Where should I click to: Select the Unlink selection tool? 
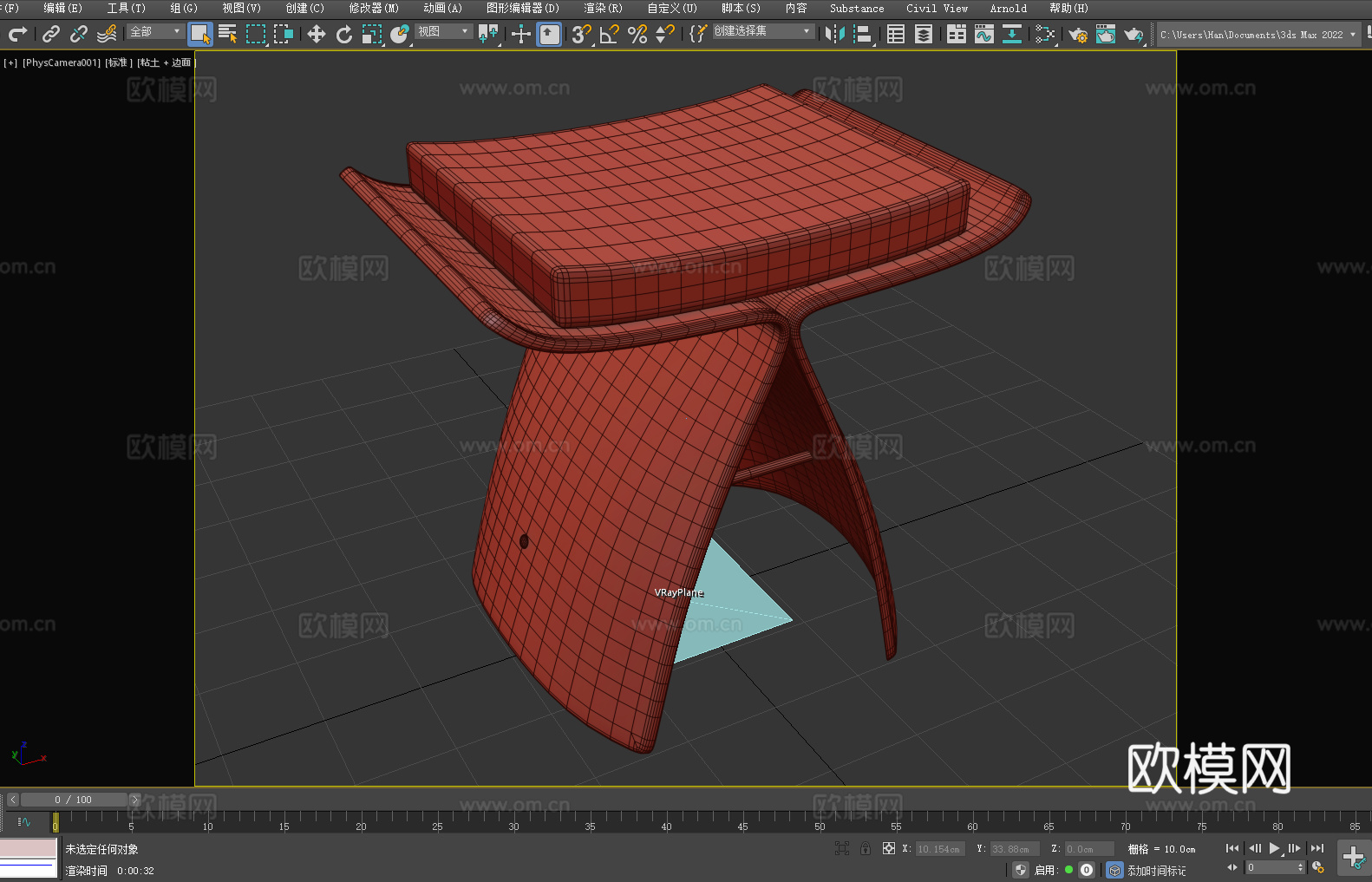click(x=79, y=34)
